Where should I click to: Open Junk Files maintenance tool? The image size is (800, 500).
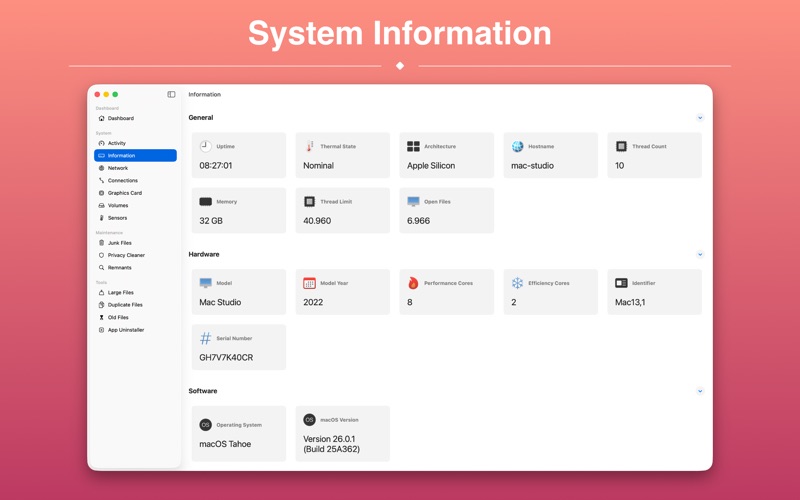[135, 243]
